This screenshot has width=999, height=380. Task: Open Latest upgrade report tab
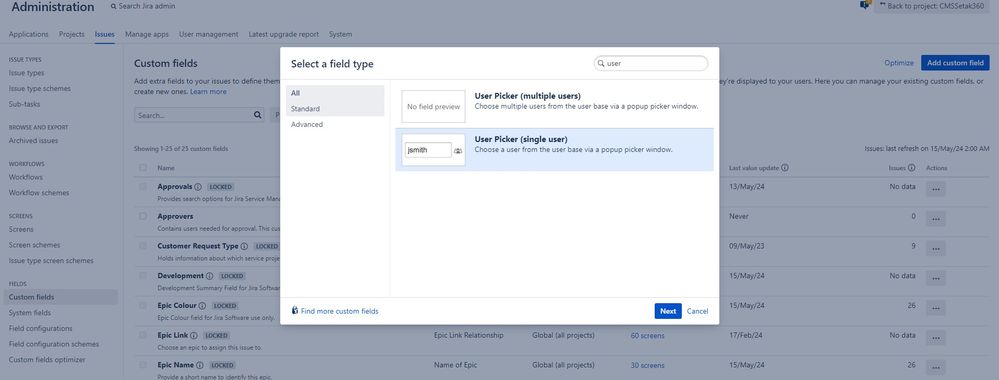coord(284,34)
